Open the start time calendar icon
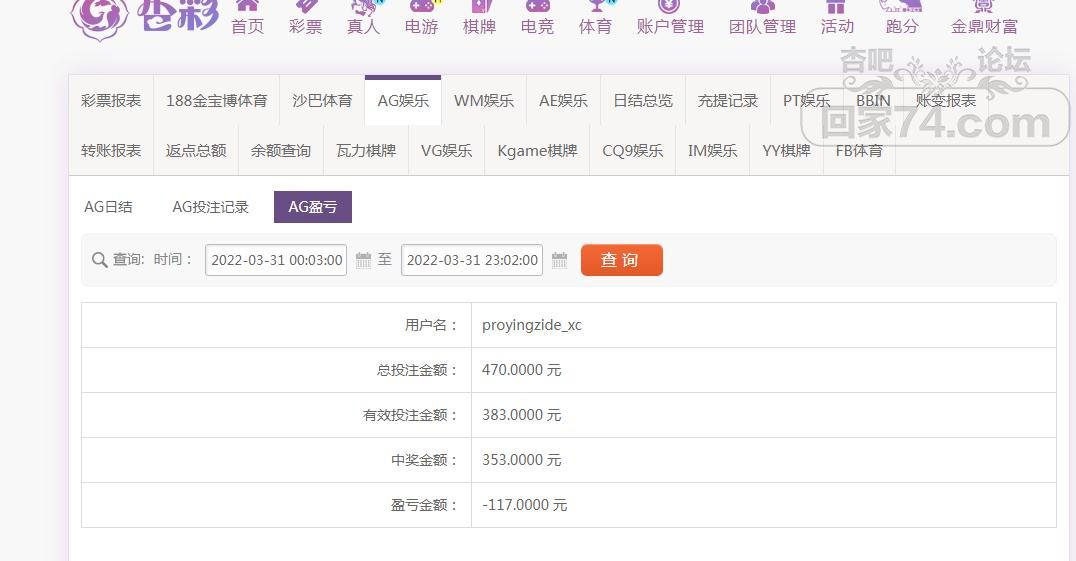1076x561 pixels. (363, 260)
